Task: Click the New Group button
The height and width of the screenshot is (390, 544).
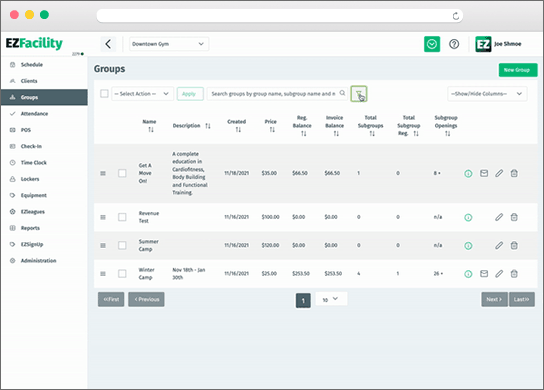Action: click(518, 70)
